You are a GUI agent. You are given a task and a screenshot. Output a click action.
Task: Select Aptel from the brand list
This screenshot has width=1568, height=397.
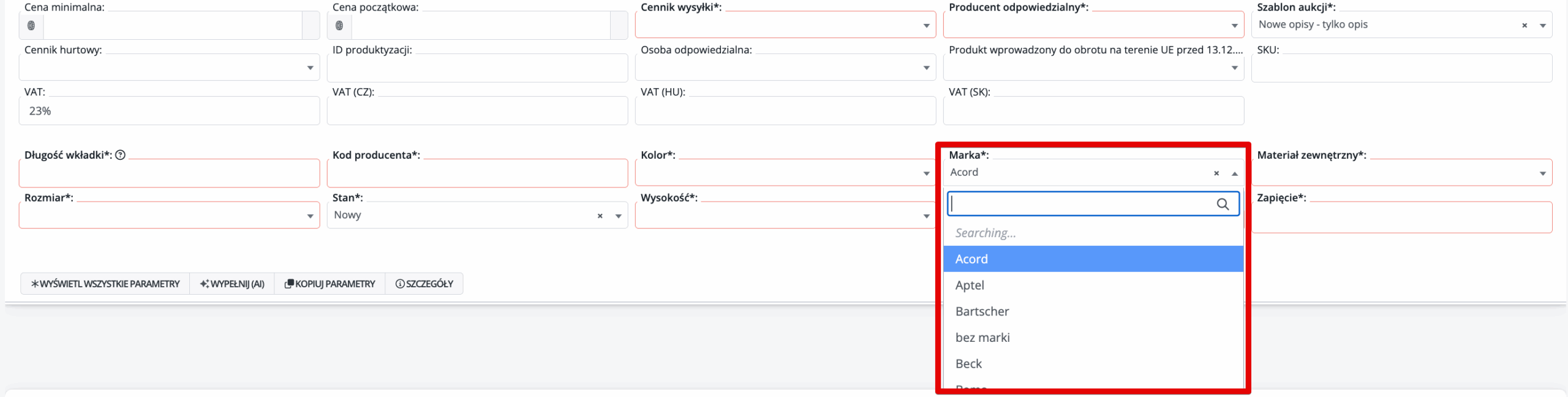pyautogui.click(x=970, y=285)
